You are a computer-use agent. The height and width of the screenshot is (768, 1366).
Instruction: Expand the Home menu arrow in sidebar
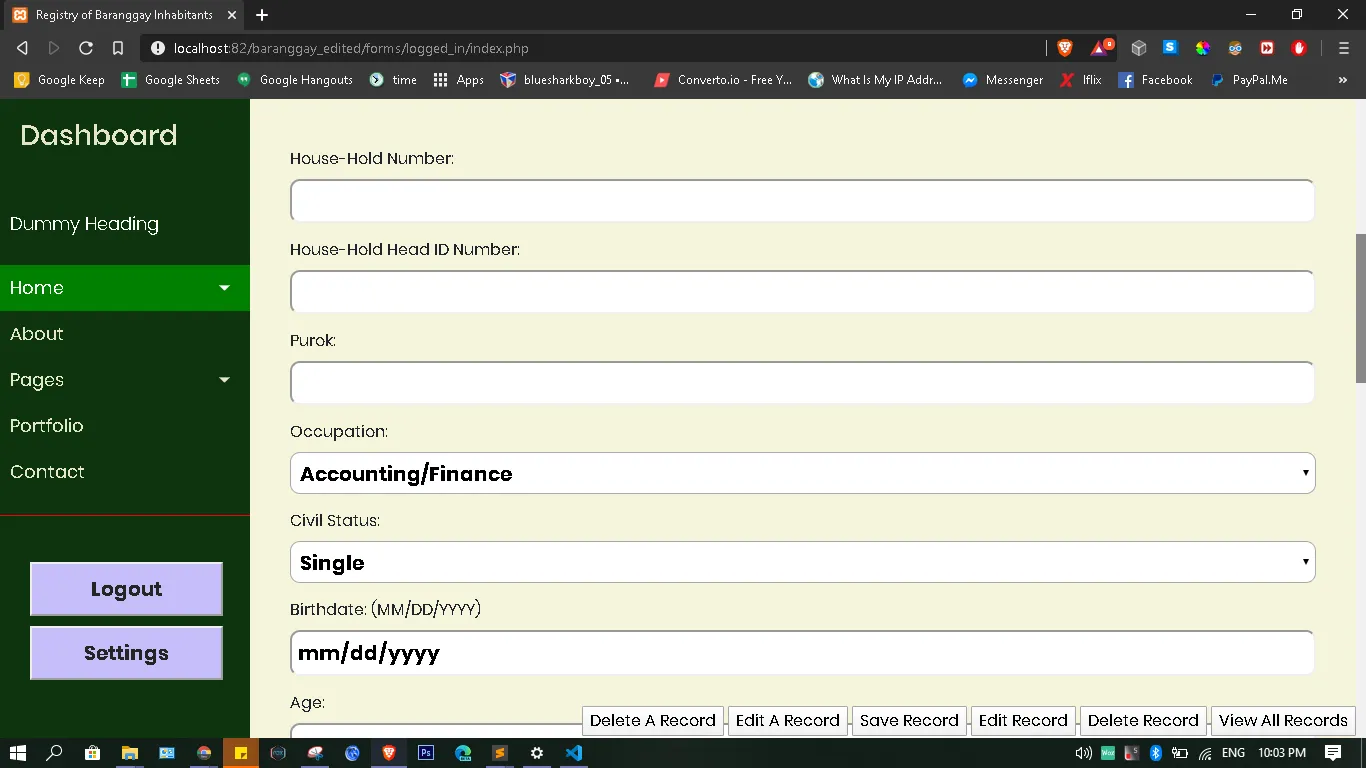[224, 288]
